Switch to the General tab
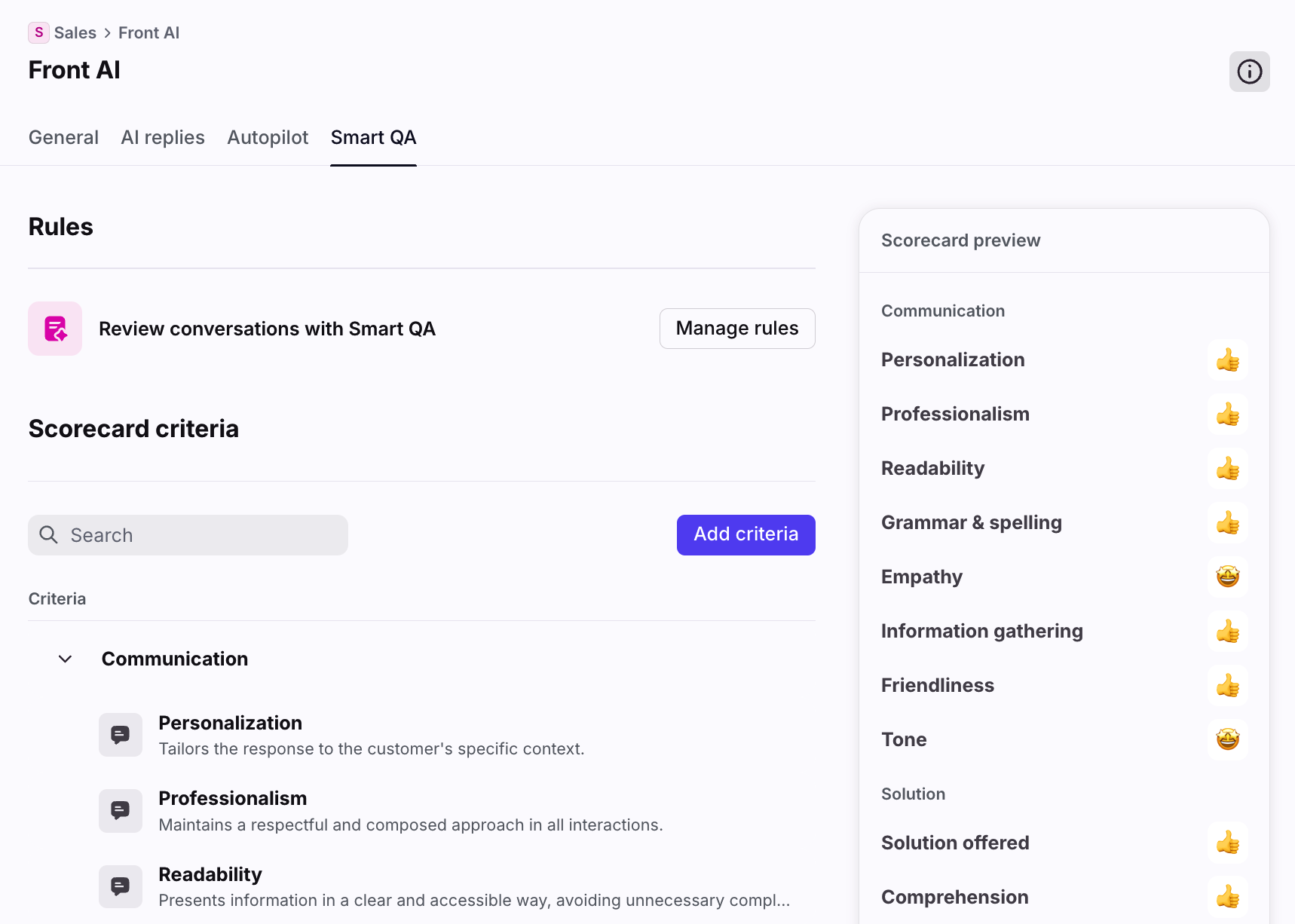The image size is (1295, 924). [63, 137]
